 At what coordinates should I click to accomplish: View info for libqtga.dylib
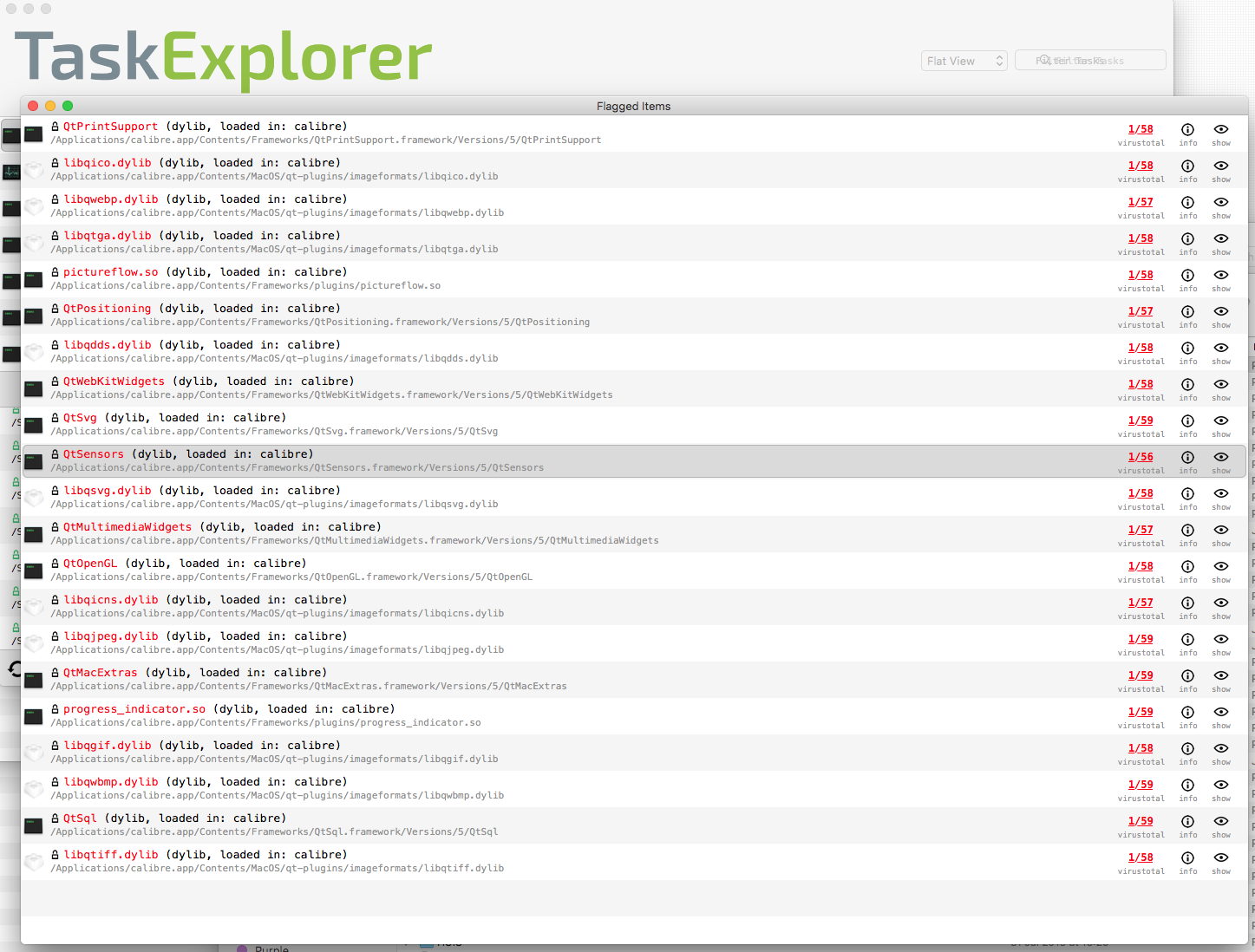pyautogui.click(x=1187, y=238)
